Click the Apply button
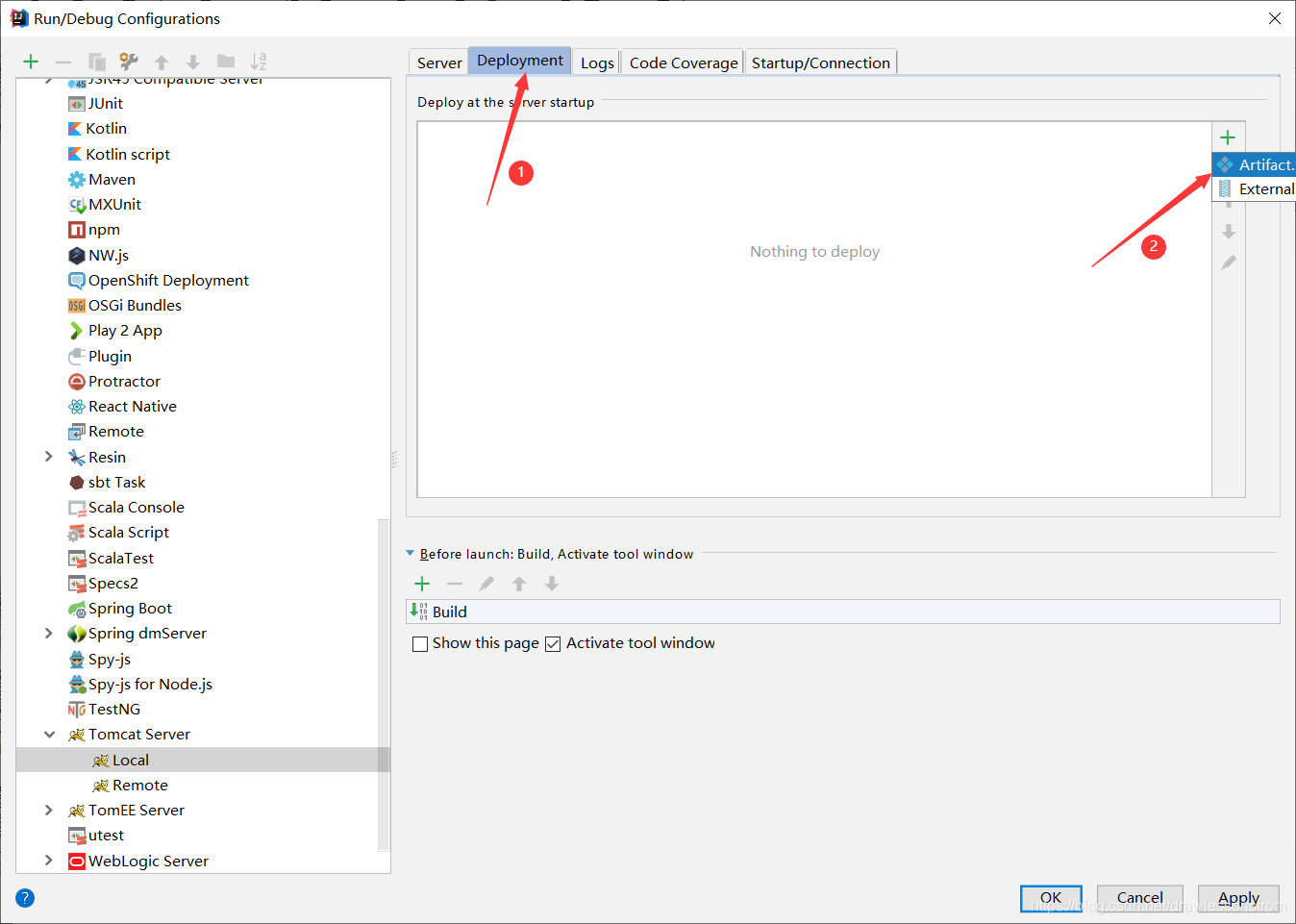Viewport: 1296px width, 924px height. point(1239,898)
